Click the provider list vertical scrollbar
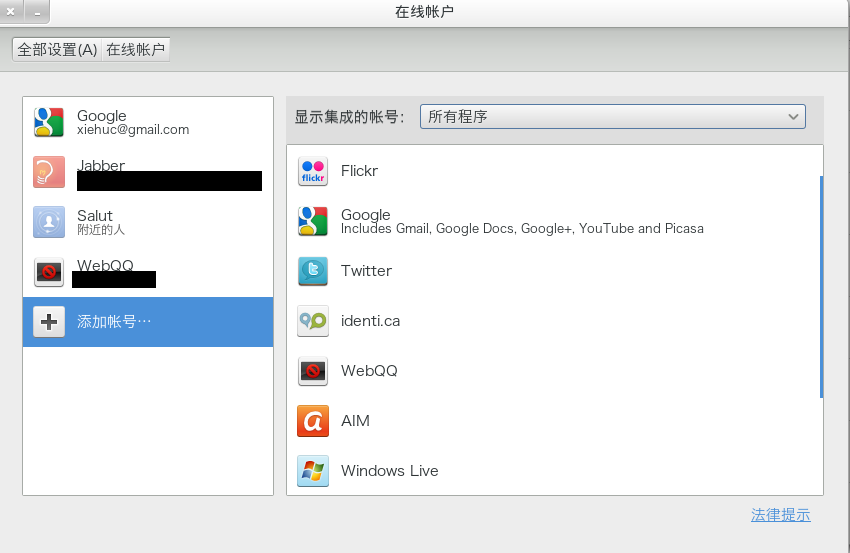The image size is (850, 553). [821, 287]
